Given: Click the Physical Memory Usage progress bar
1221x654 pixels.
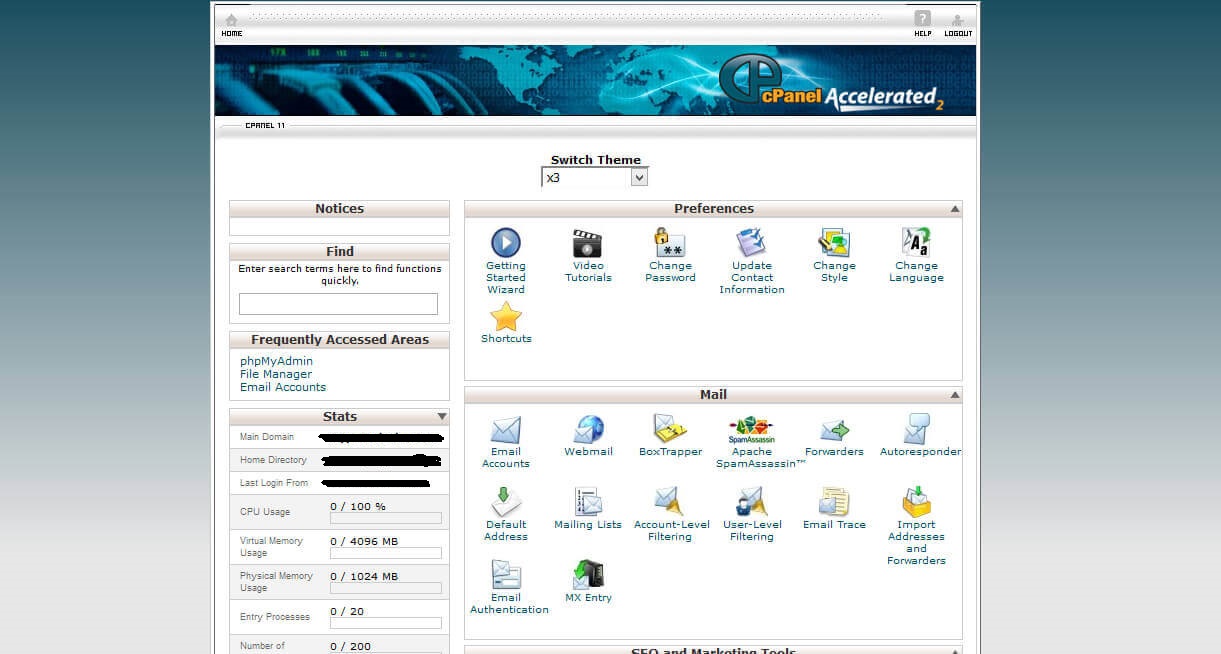Looking at the screenshot, I should pyautogui.click(x=386, y=588).
